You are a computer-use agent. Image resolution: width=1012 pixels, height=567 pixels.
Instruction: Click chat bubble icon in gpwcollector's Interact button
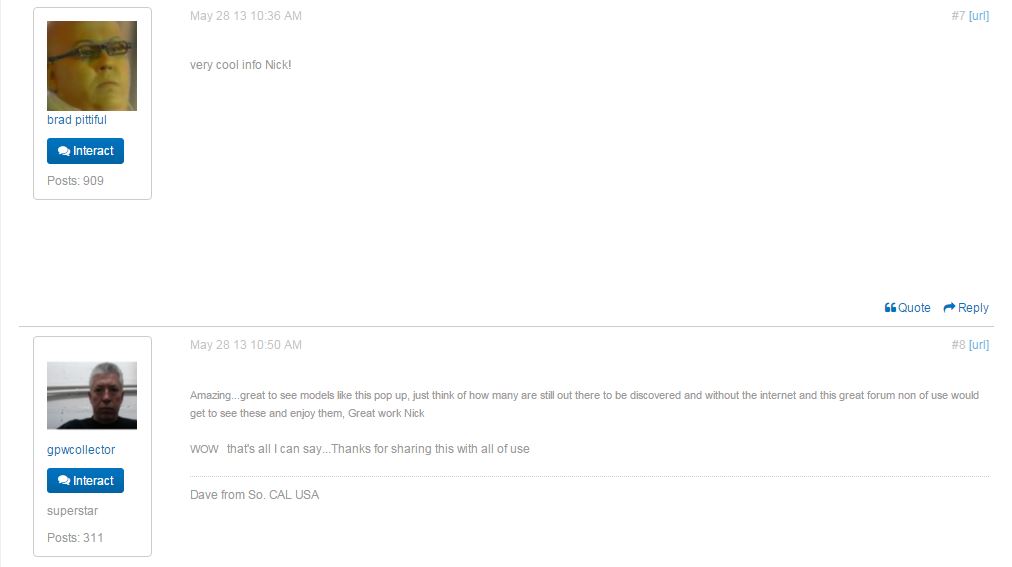[x=64, y=481]
